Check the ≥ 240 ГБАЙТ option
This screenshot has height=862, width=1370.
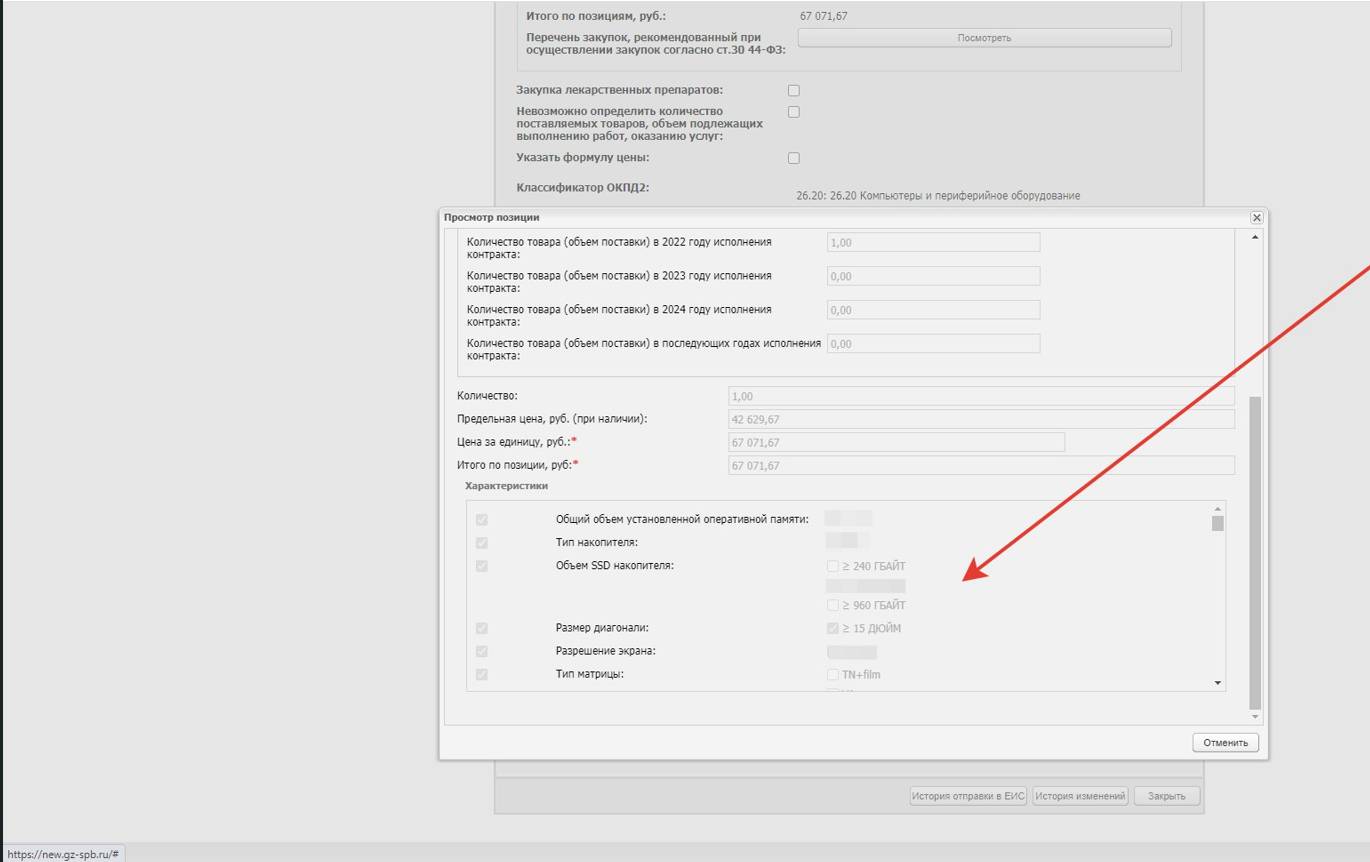coord(833,566)
